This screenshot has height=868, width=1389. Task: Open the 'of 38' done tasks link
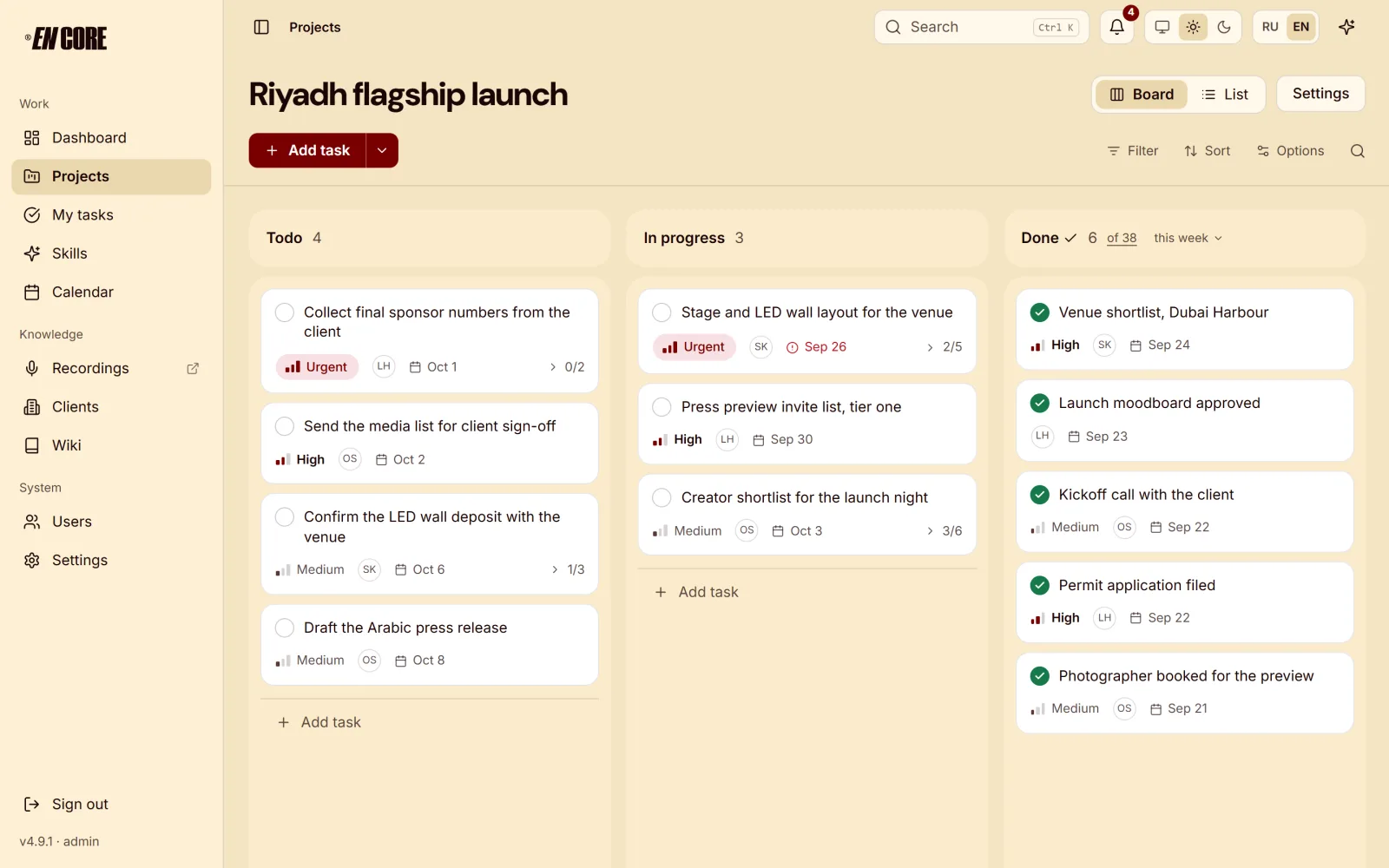point(1122,238)
